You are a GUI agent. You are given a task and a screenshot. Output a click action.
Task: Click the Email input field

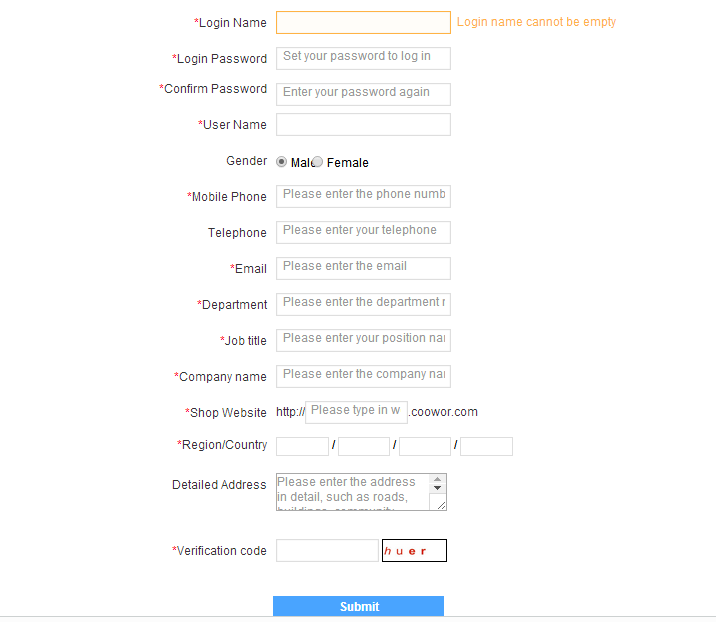[363, 268]
